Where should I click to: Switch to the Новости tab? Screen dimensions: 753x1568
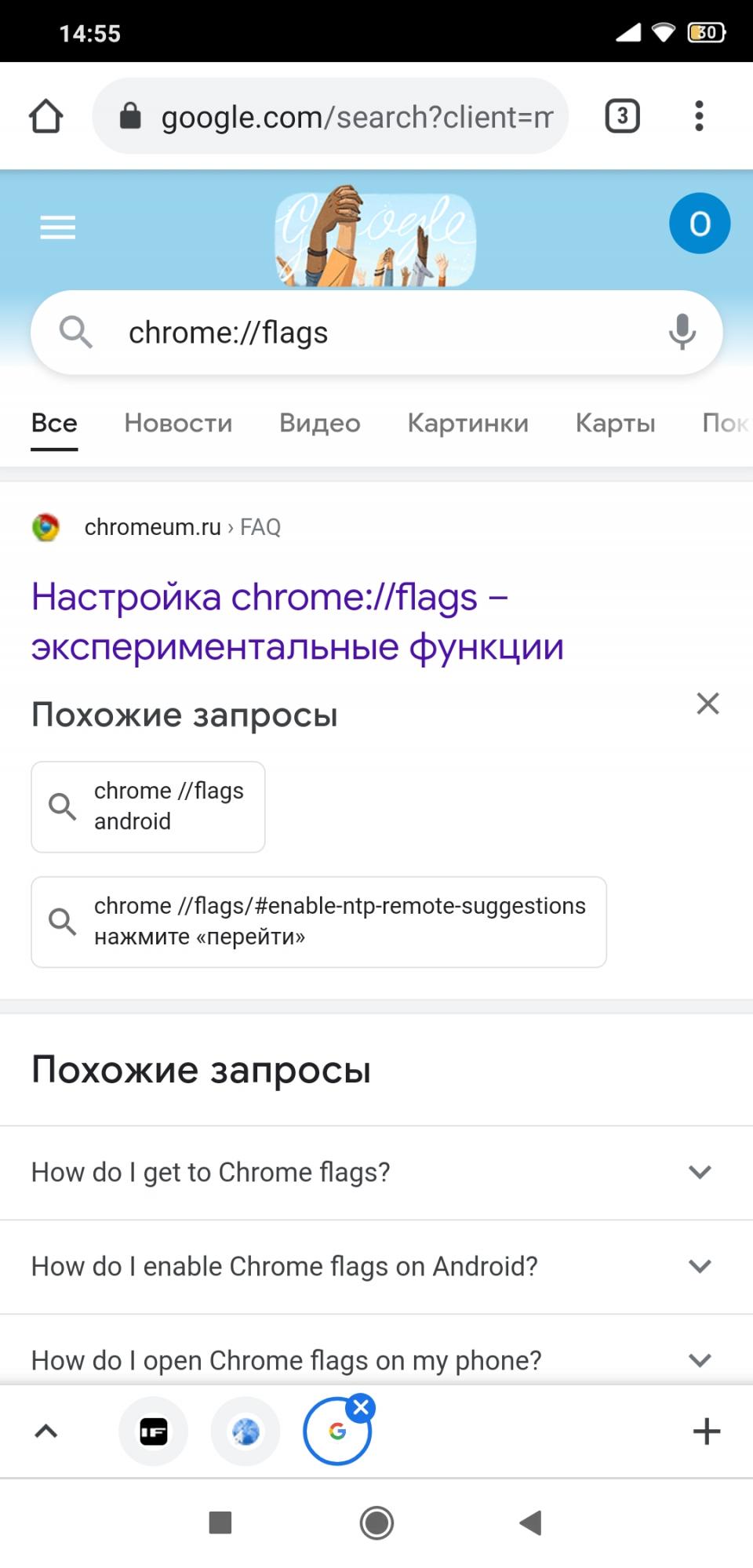pos(178,423)
